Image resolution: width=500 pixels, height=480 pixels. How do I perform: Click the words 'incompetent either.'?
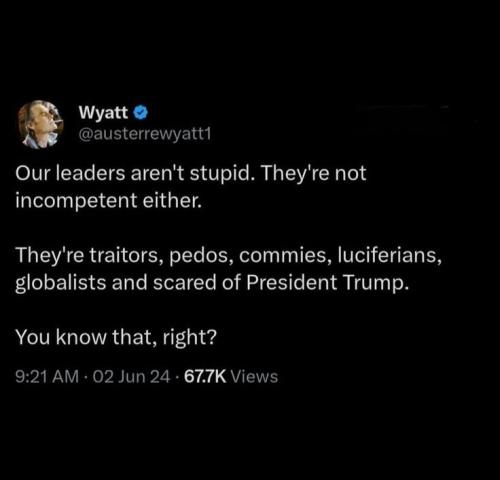[109, 201]
